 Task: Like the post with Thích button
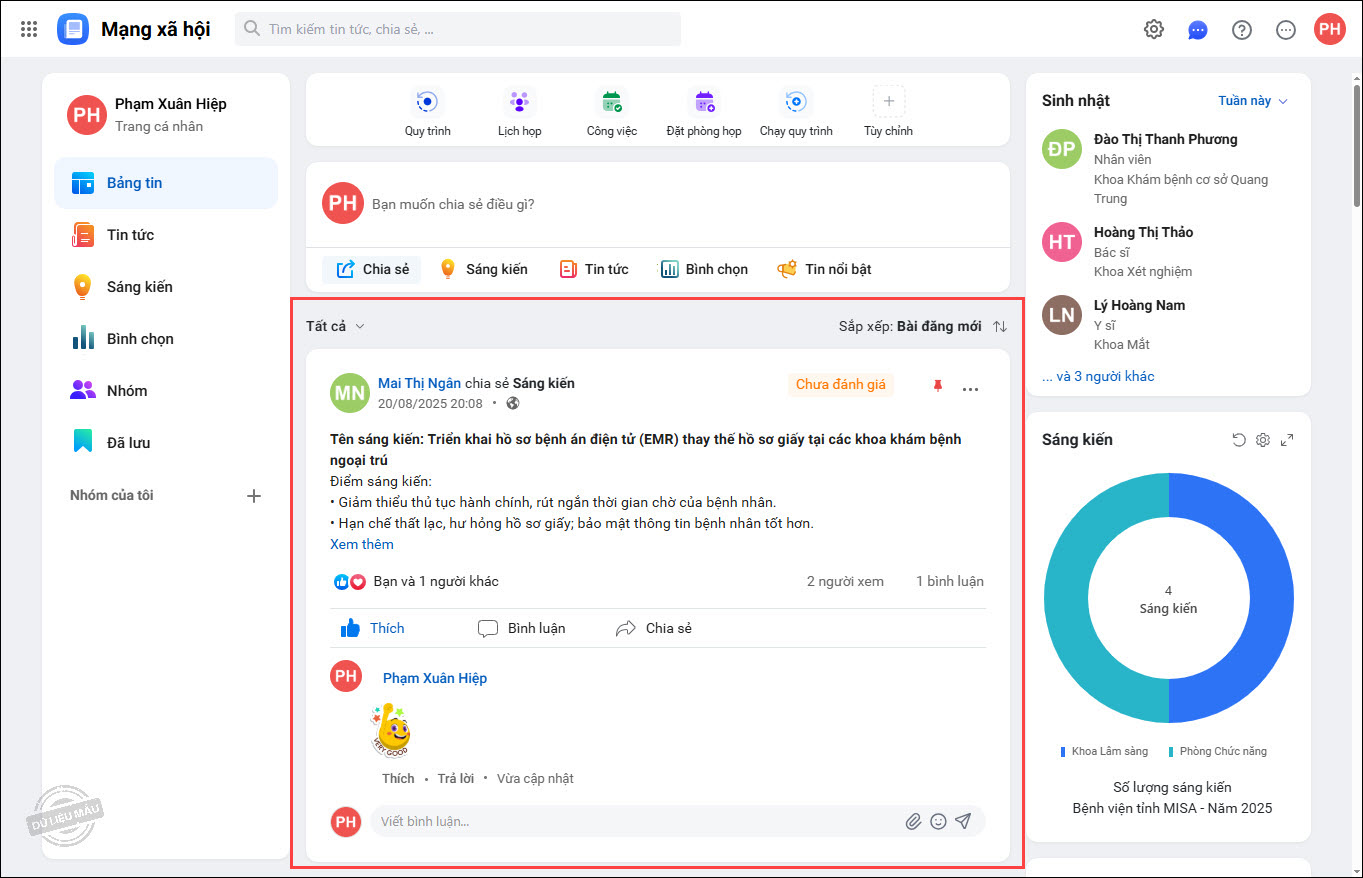pyautogui.click(x=373, y=628)
